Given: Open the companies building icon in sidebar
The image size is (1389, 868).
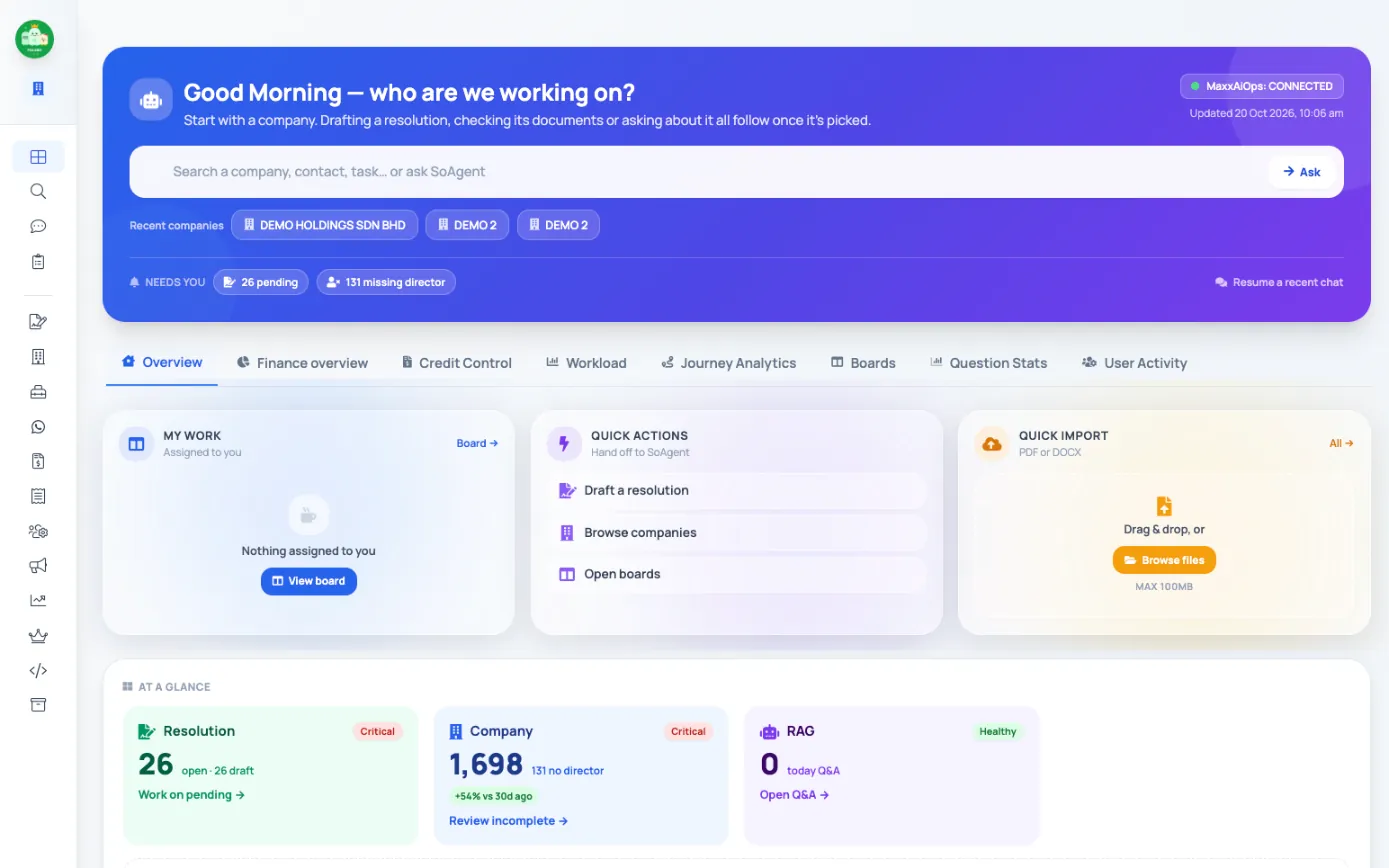Looking at the screenshot, I should click(x=38, y=357).
